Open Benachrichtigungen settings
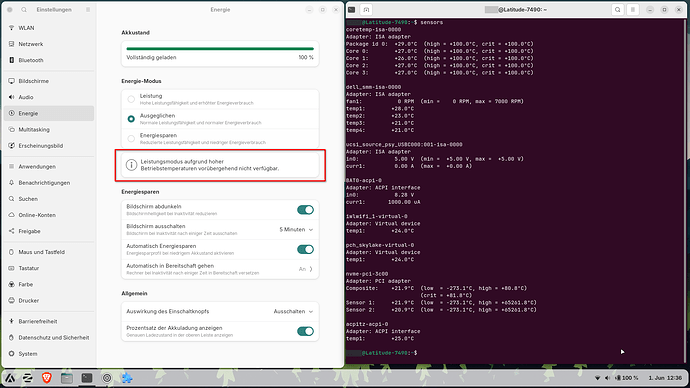Screen dimensions: 690x388 [49, 183]
